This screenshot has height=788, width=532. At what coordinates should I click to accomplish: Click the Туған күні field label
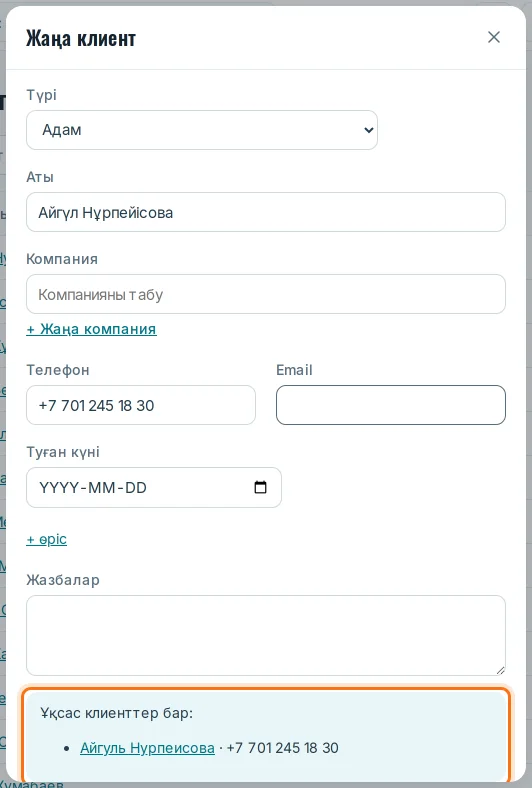point(63,452)
